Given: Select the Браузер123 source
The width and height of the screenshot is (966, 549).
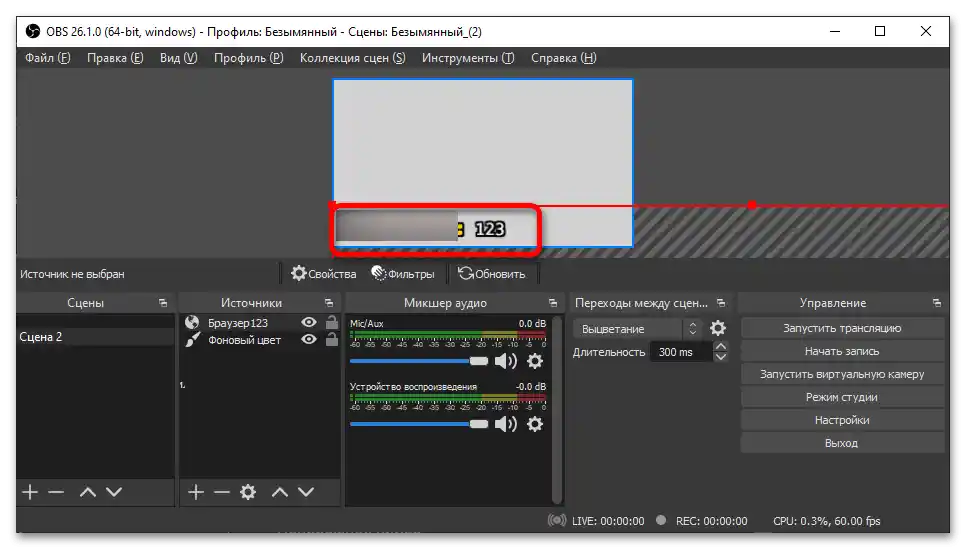Looking at the screenshot, I should tap(238, 323).
